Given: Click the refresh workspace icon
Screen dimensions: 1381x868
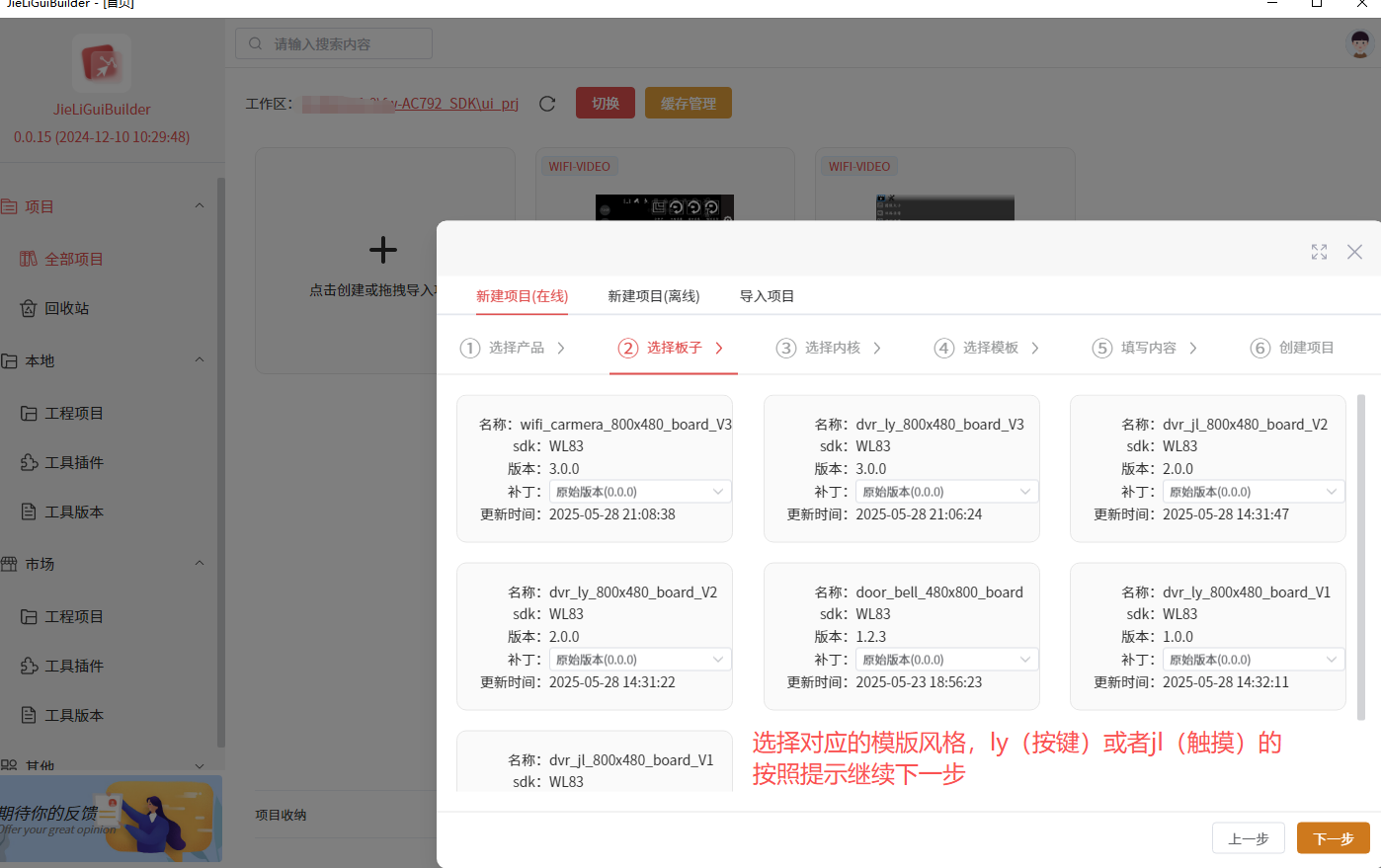Looking at the screenshot, I should point(547,104).
